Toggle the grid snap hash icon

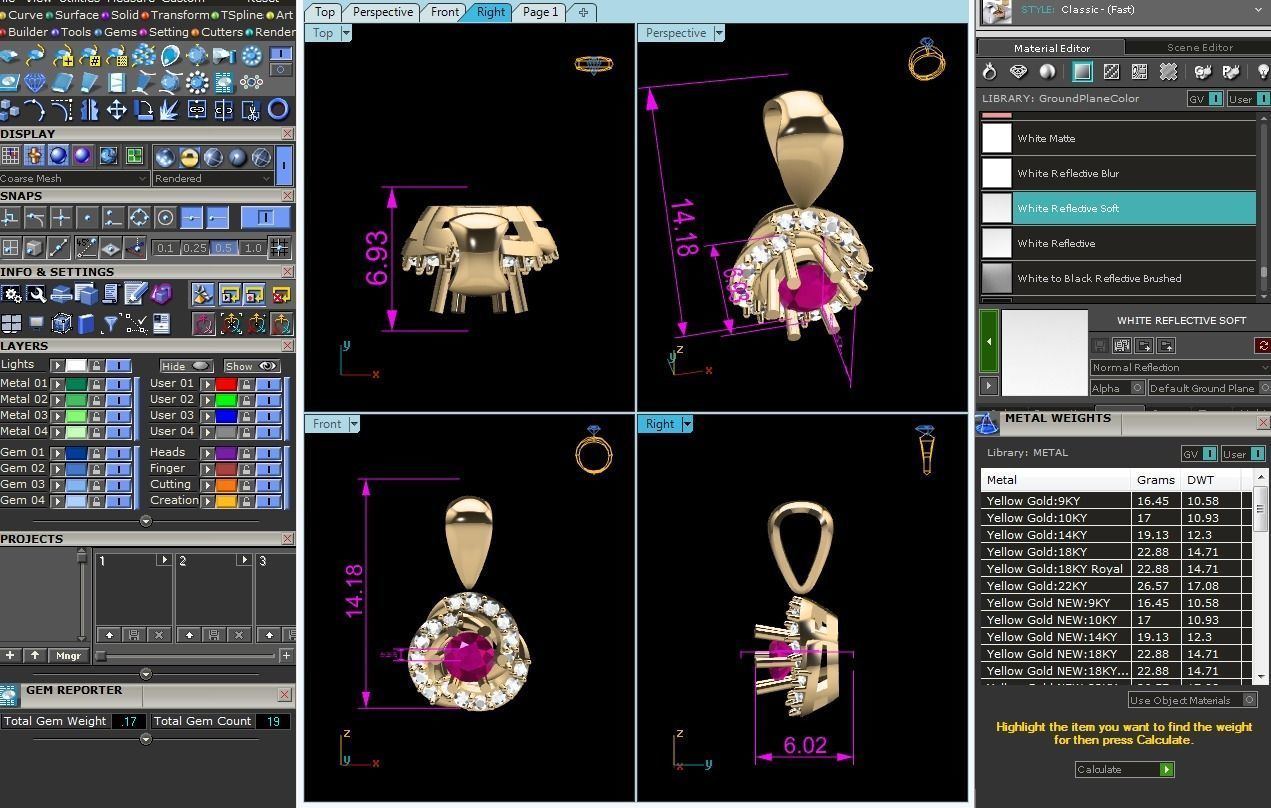[x=279, y=247]
